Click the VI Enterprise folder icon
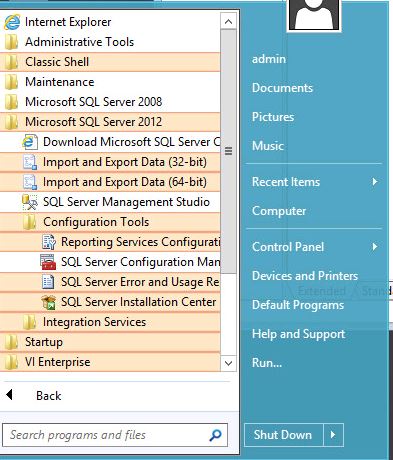 click(x=12, y=362)
